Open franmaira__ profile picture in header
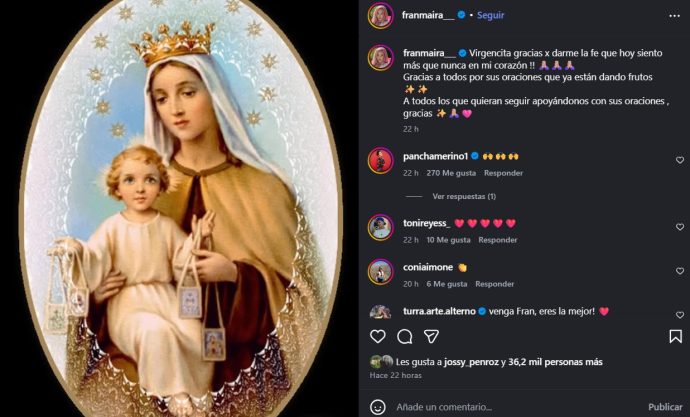This screenshot has height=417, width=690. 380,15
